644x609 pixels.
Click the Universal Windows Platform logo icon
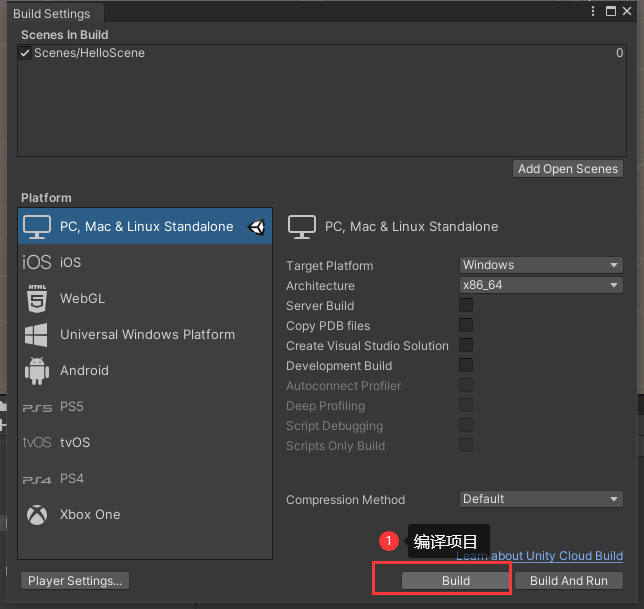coord(36,335)
